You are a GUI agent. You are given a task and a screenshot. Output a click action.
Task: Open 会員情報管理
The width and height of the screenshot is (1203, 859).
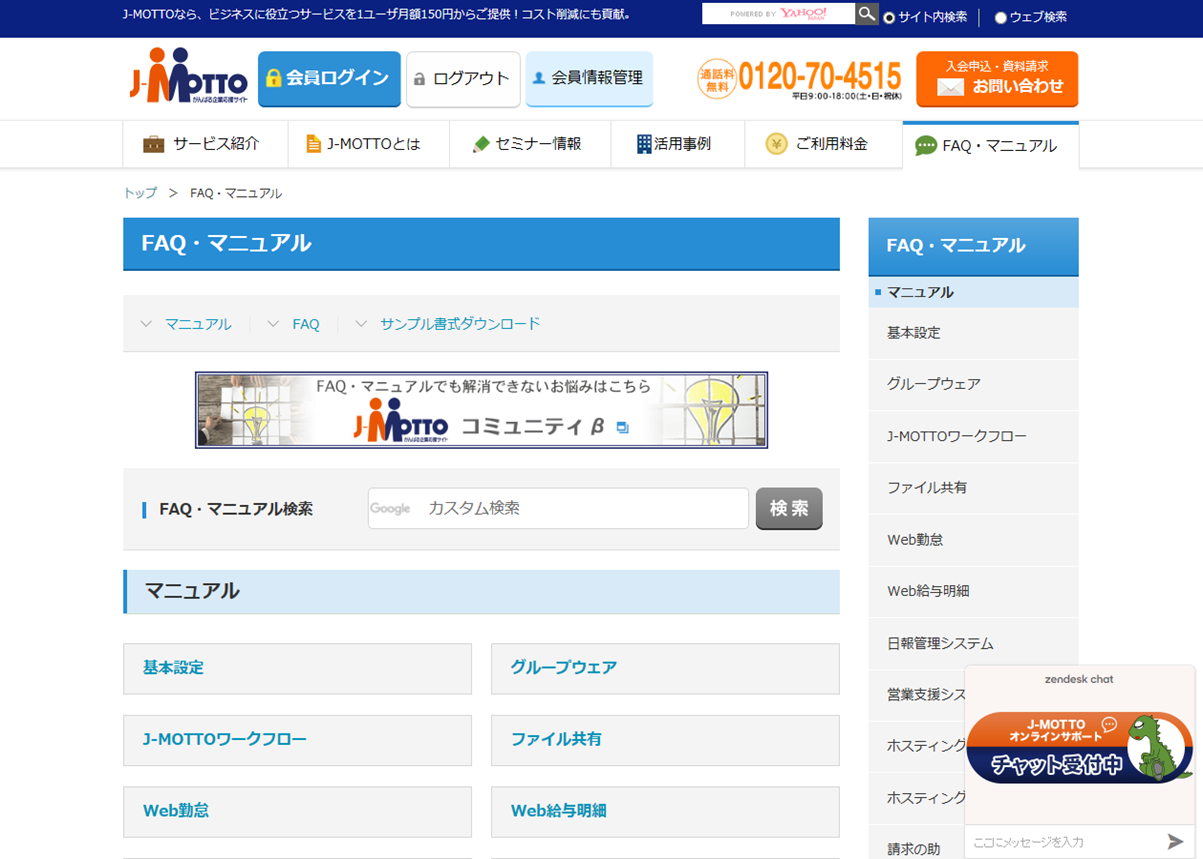(589, 79)
